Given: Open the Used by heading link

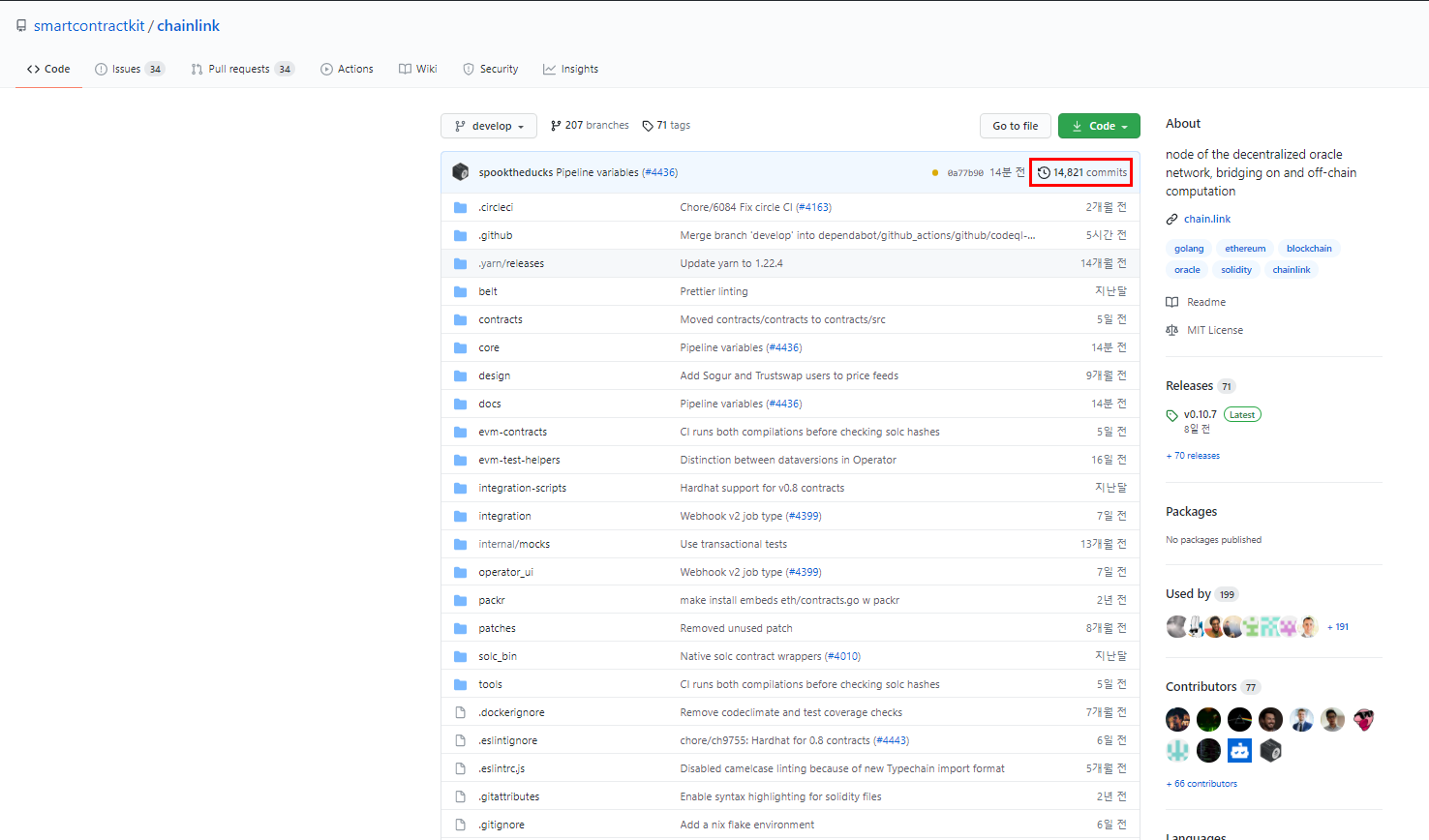Looking at the screenshot, I should pyautogui.click(x=1201, y=594).
